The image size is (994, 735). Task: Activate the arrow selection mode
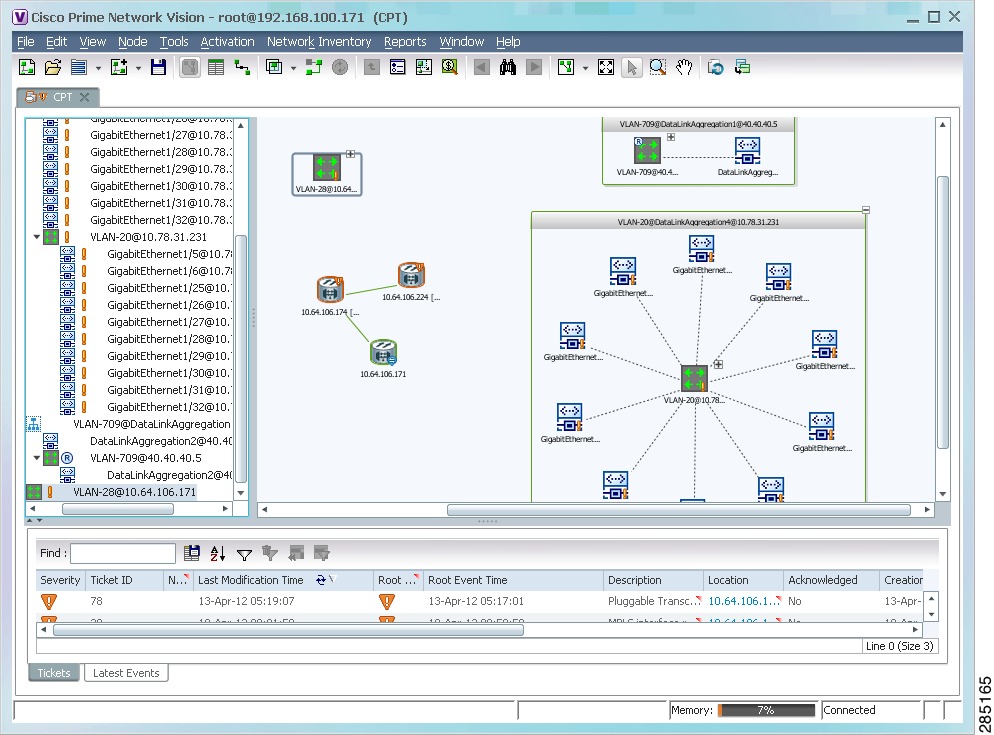coord(632,67)
